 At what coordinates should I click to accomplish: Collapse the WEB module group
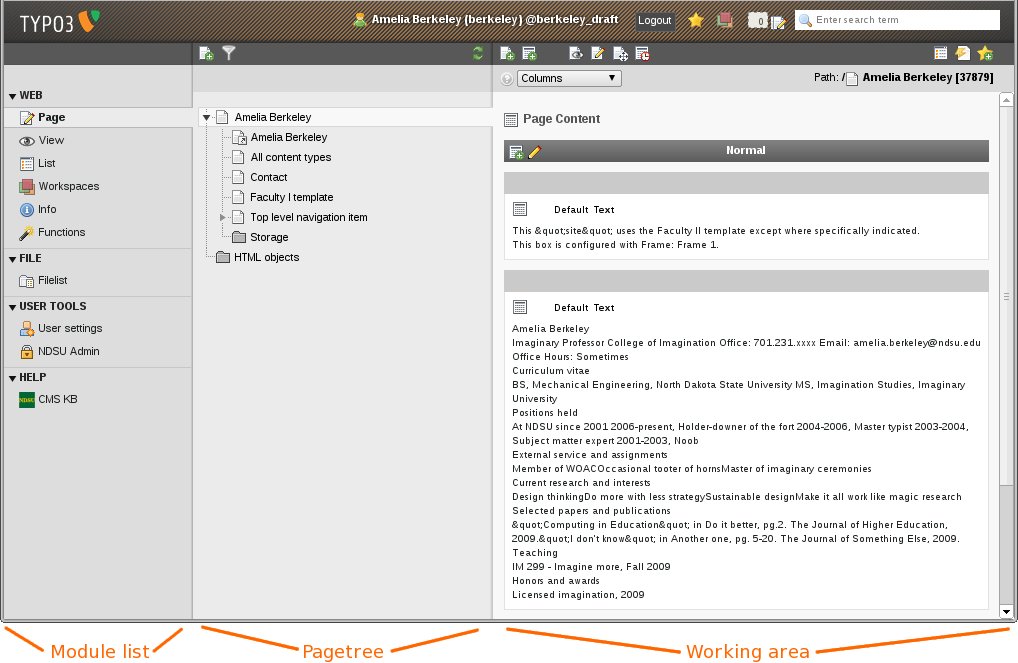(x=13, y=97)
